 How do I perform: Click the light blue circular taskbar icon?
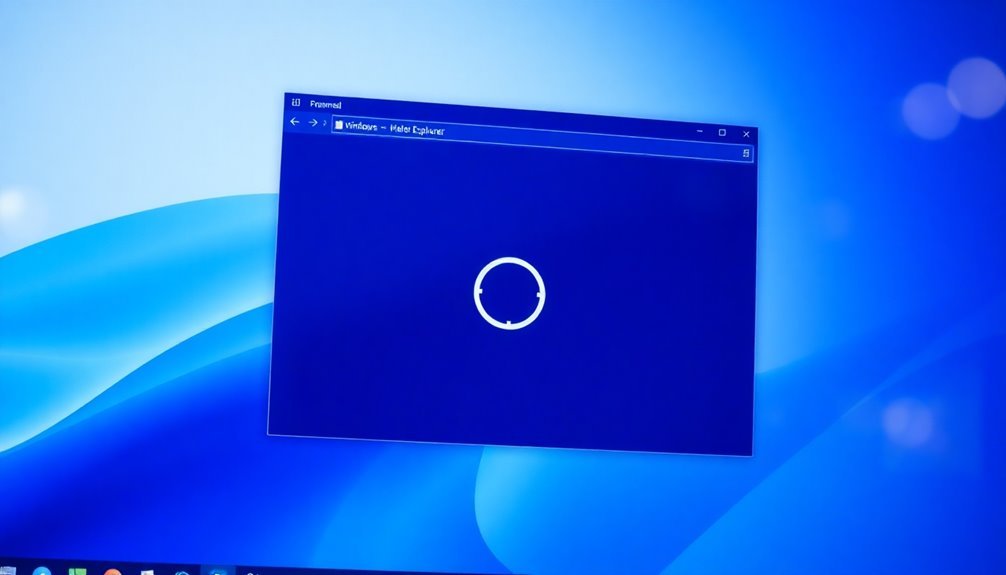pyautogui.click(x=41, y=571)
